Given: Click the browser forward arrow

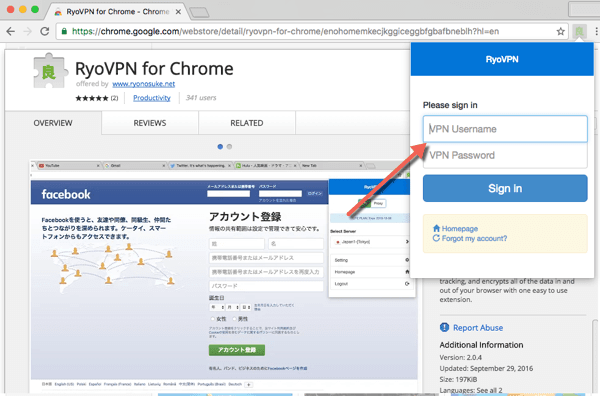Looking at the screenshot, I should [28, 31].
